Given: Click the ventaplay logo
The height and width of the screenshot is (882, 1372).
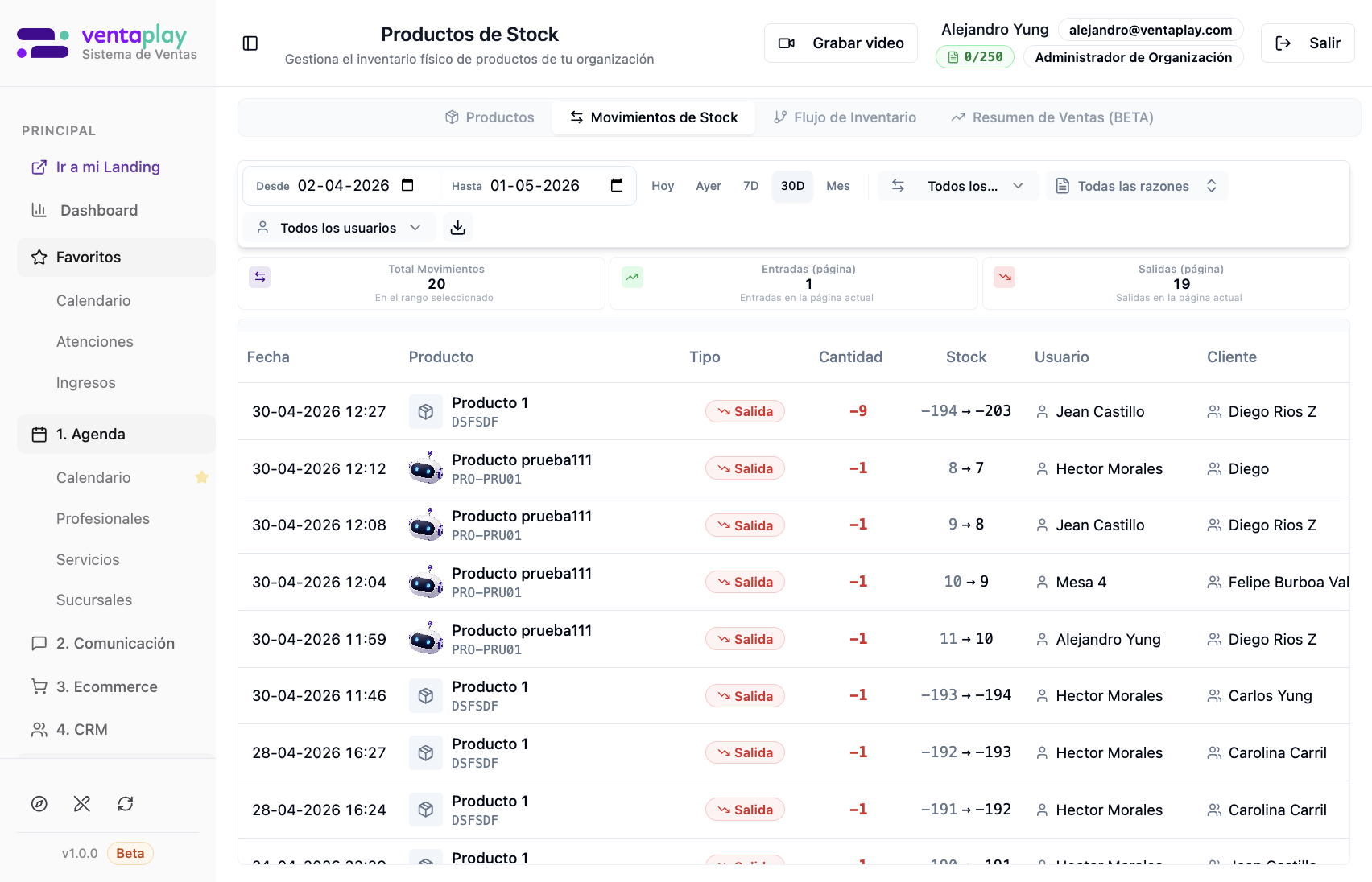Looking at the screenshot, I should pyautogui.click(x=107, y=43).
